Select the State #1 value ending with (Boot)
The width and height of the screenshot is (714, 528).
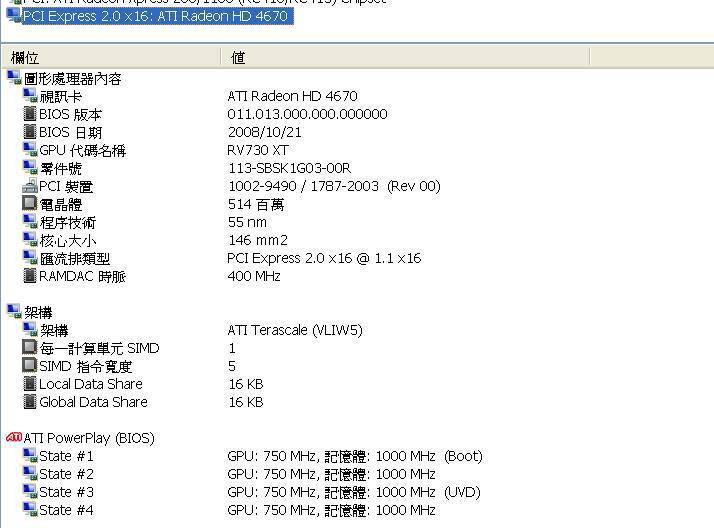click(x=355, y=456)
